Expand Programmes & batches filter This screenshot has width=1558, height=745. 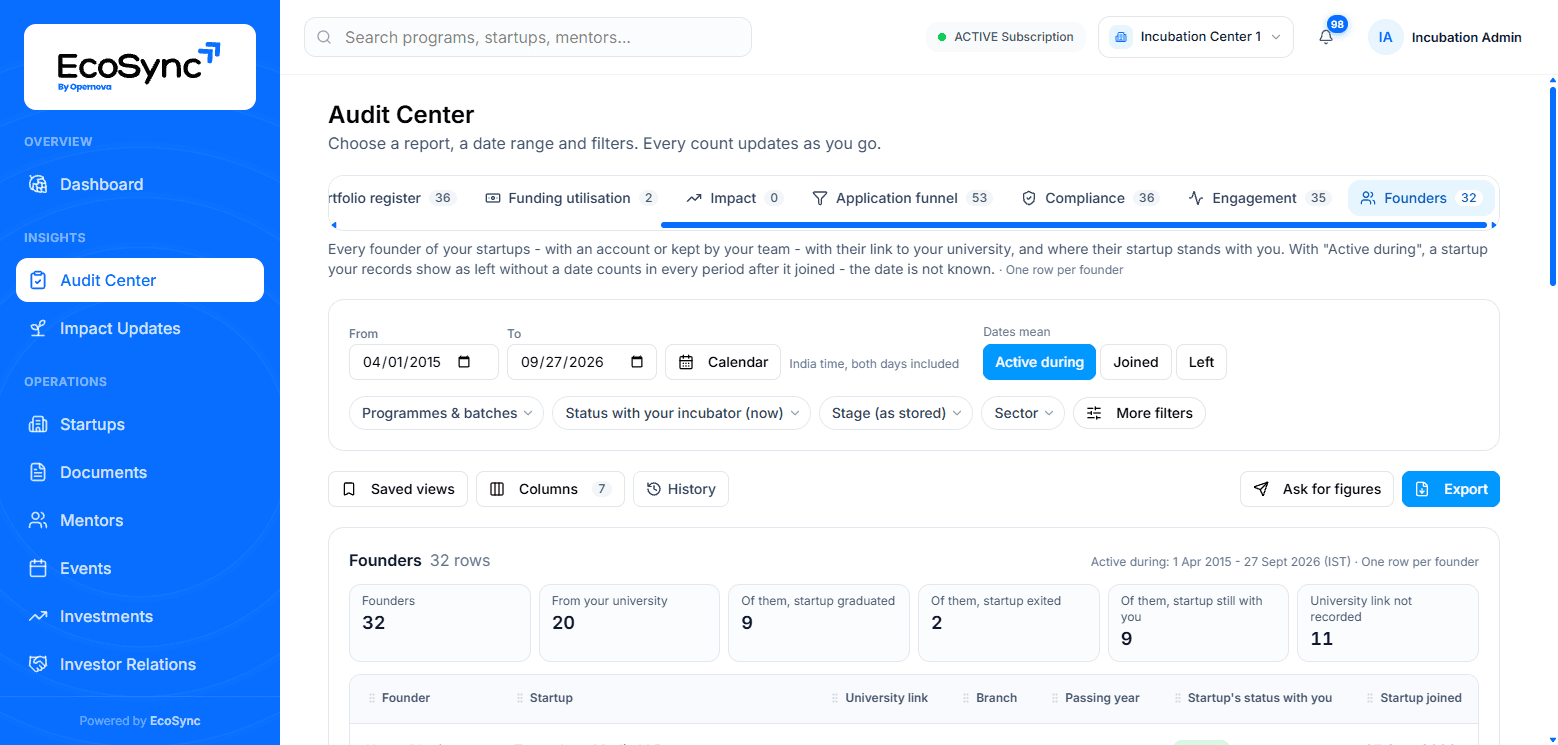click(446, 413)
